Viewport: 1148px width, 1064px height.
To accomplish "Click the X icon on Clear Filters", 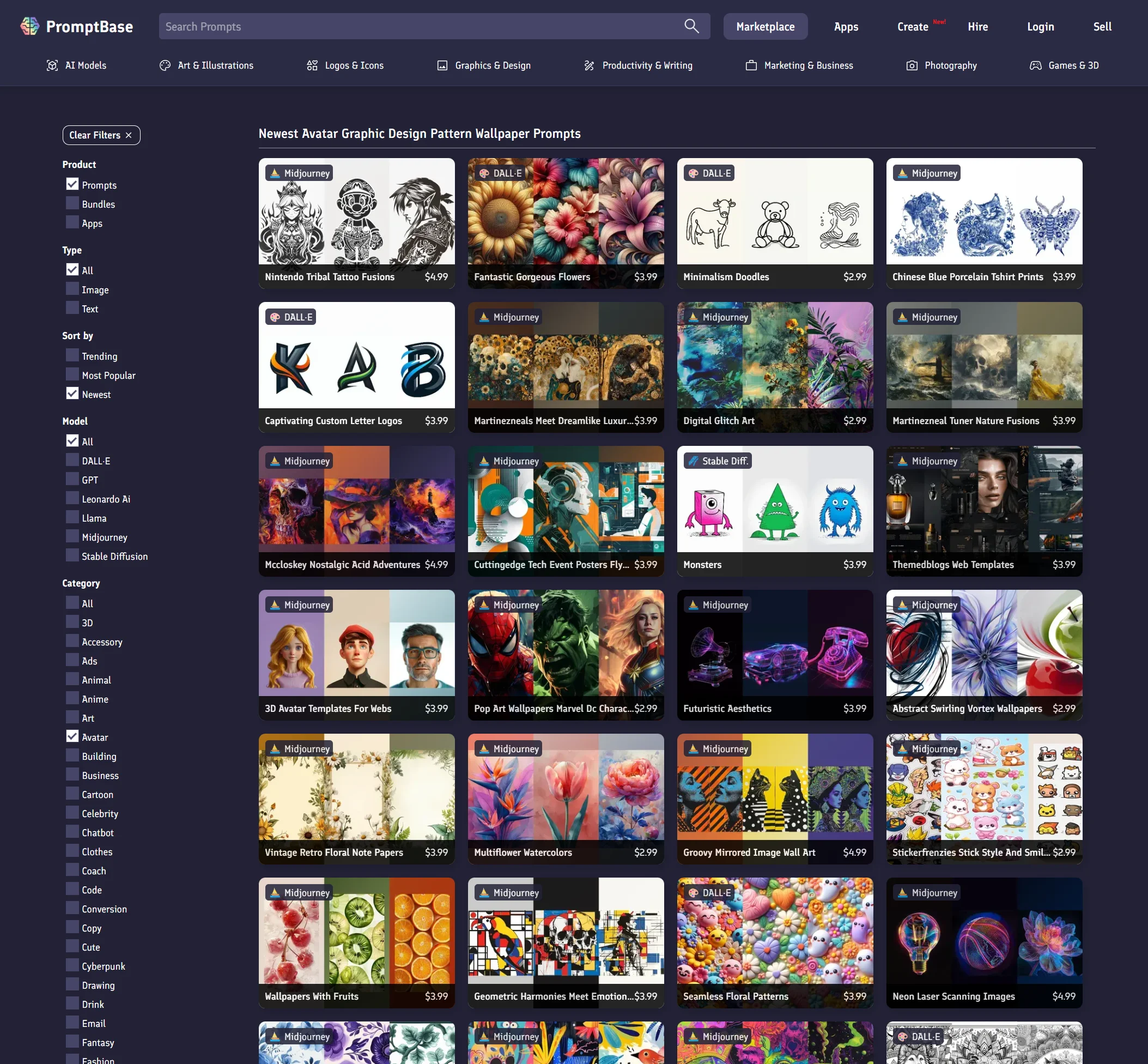I will 129,135.
